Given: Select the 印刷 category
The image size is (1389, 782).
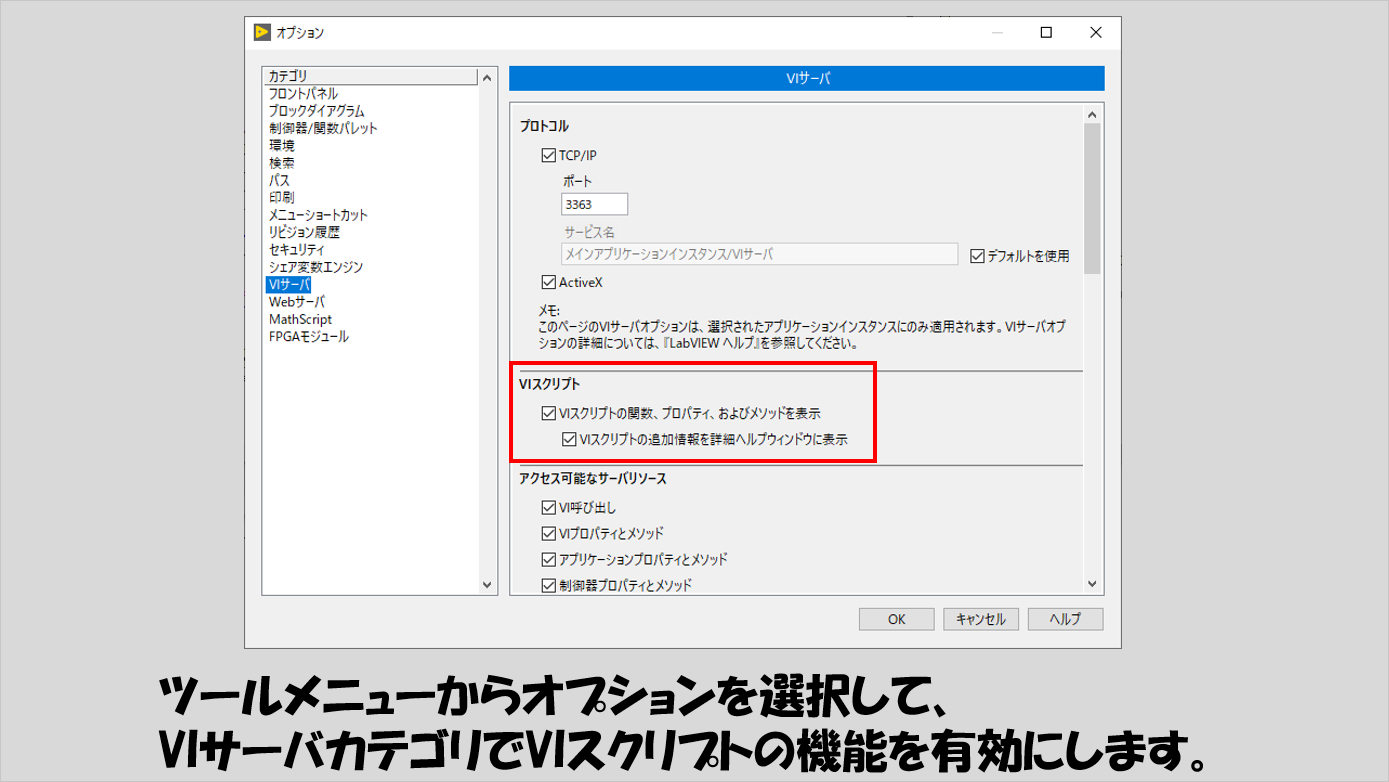Looking at the screenshot, I should tap(281, 197).
